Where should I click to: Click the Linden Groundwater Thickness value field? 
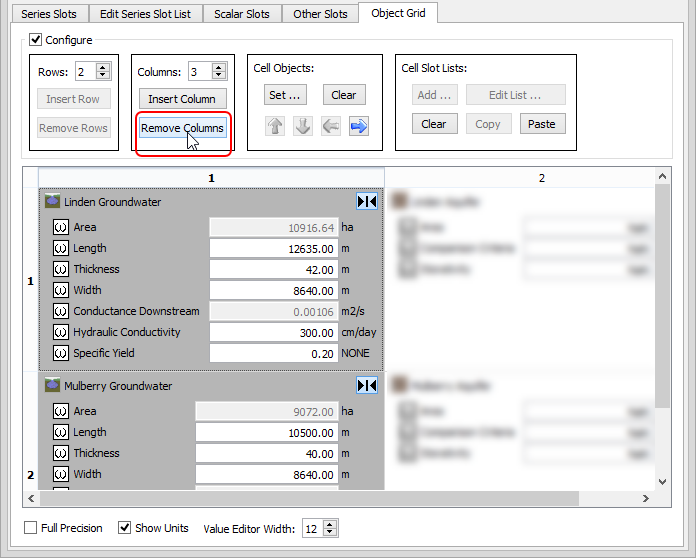273,269
